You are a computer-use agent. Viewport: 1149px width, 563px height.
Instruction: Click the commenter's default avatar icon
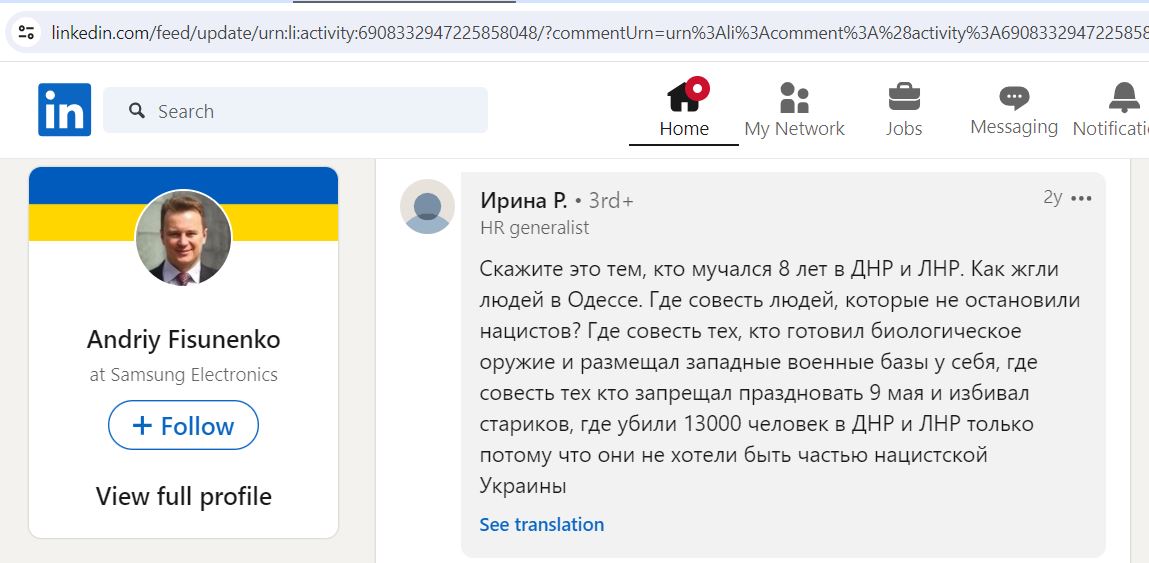pyautogui.click(x=427, y=207)
